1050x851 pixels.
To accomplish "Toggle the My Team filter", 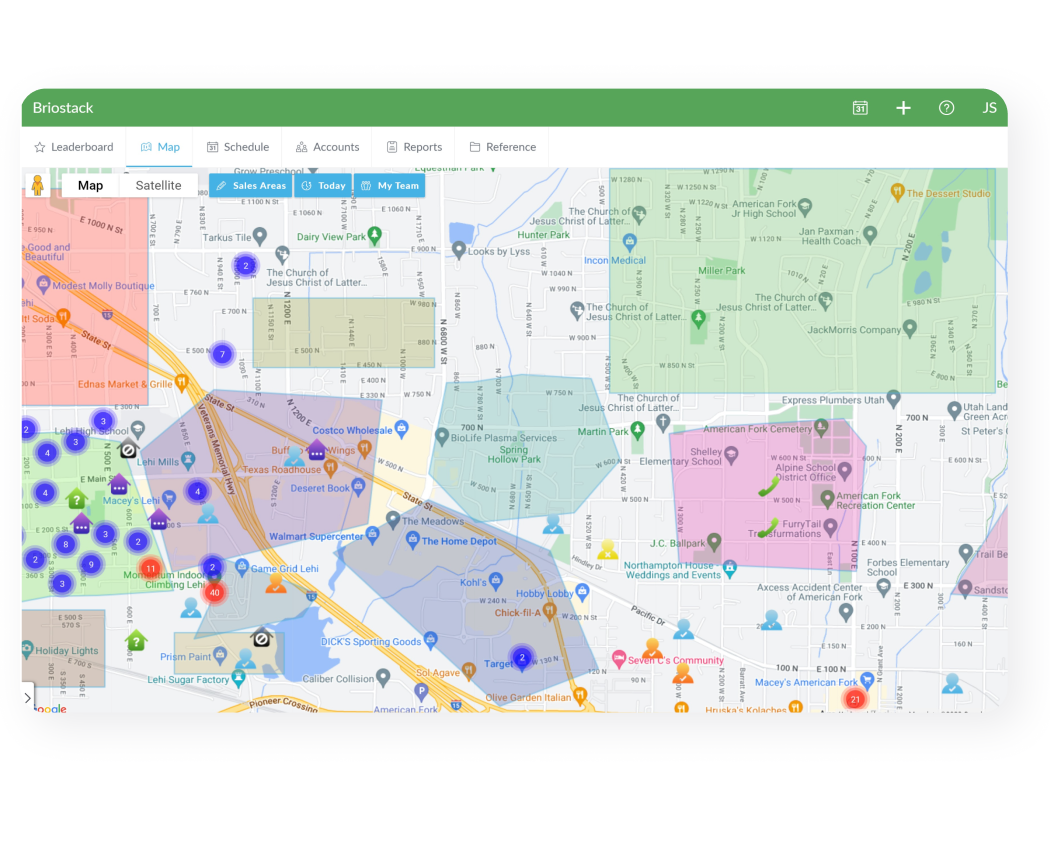I will [390, 185].
